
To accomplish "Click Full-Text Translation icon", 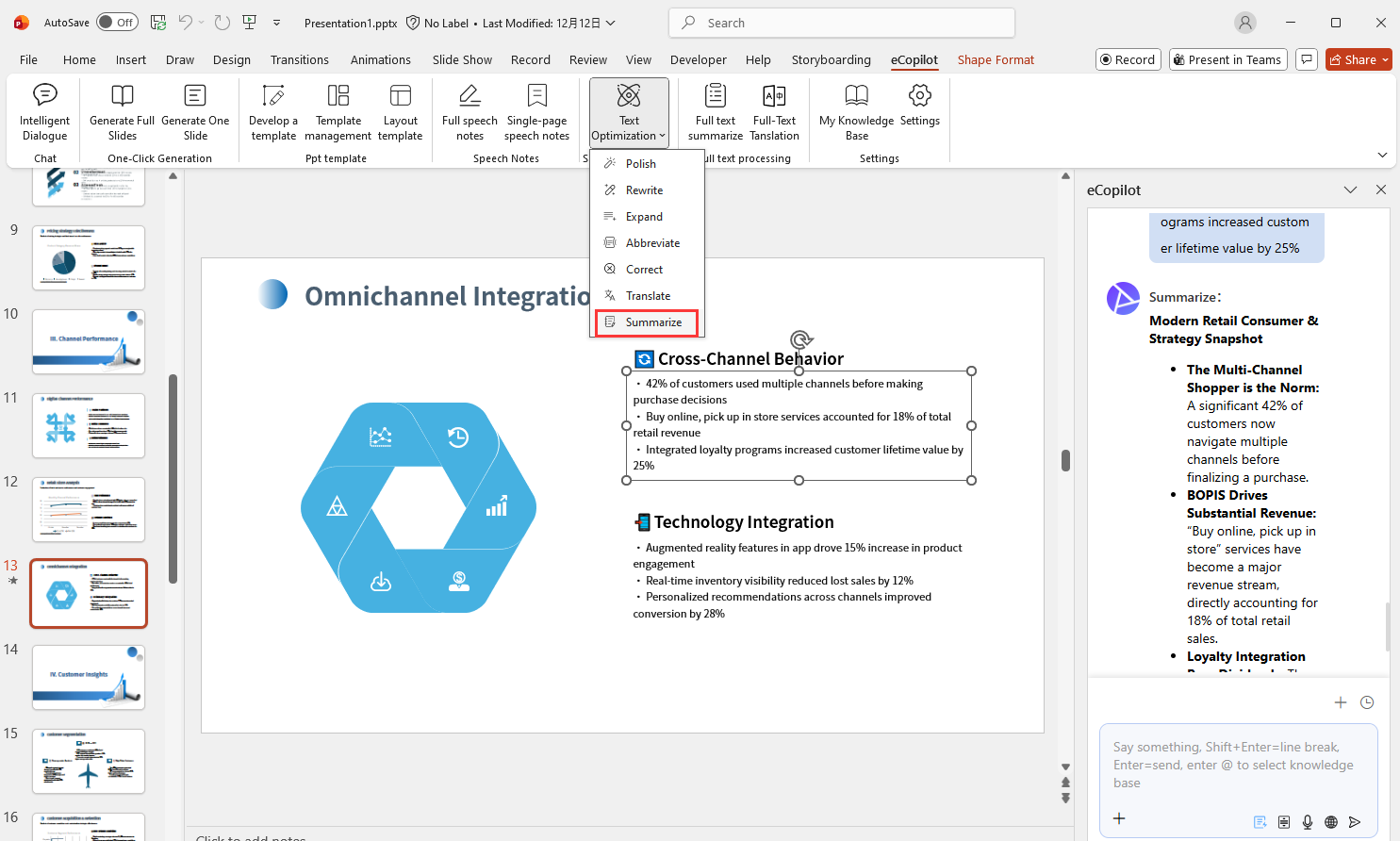I will [774, 95].
